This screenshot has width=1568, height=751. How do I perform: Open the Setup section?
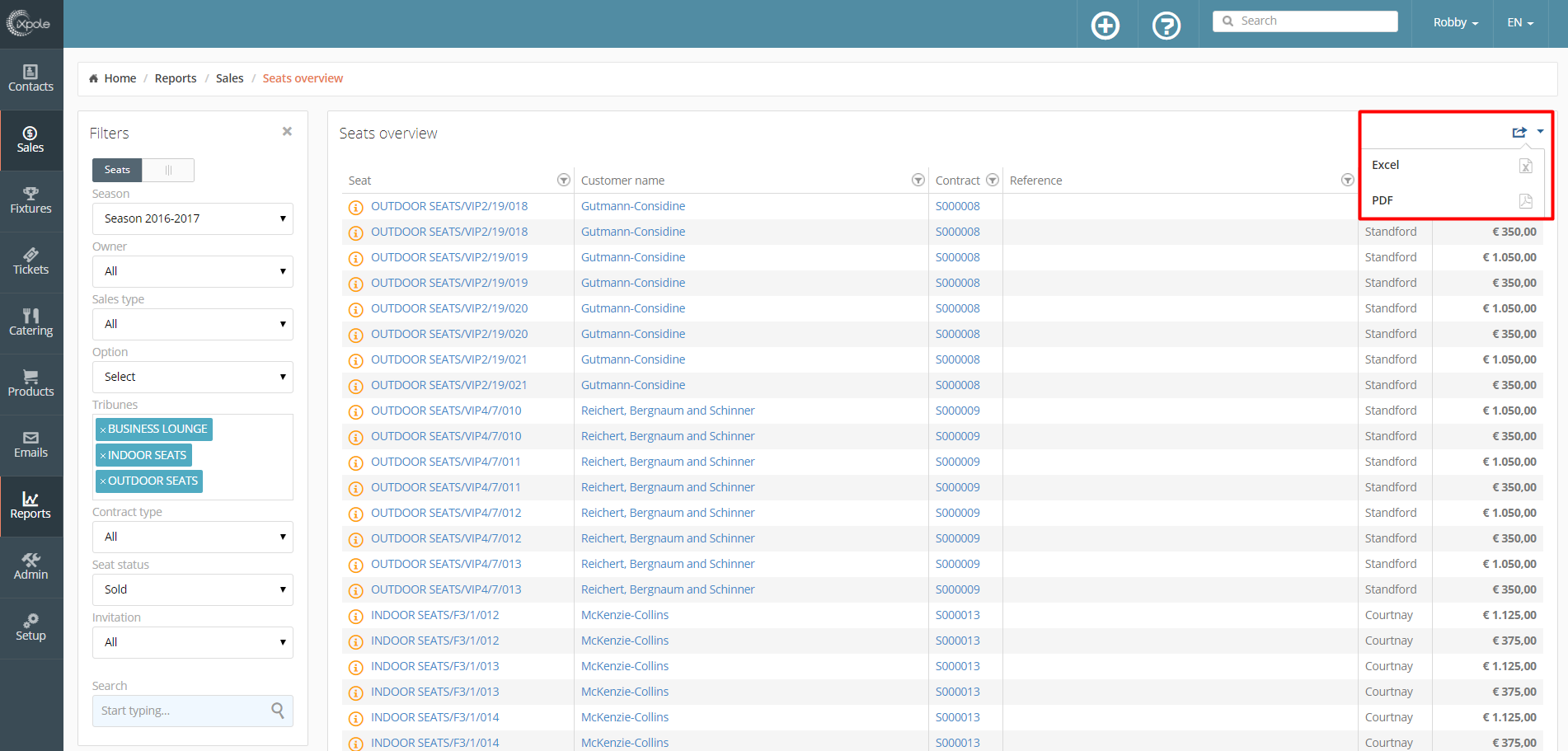[31, 628]
